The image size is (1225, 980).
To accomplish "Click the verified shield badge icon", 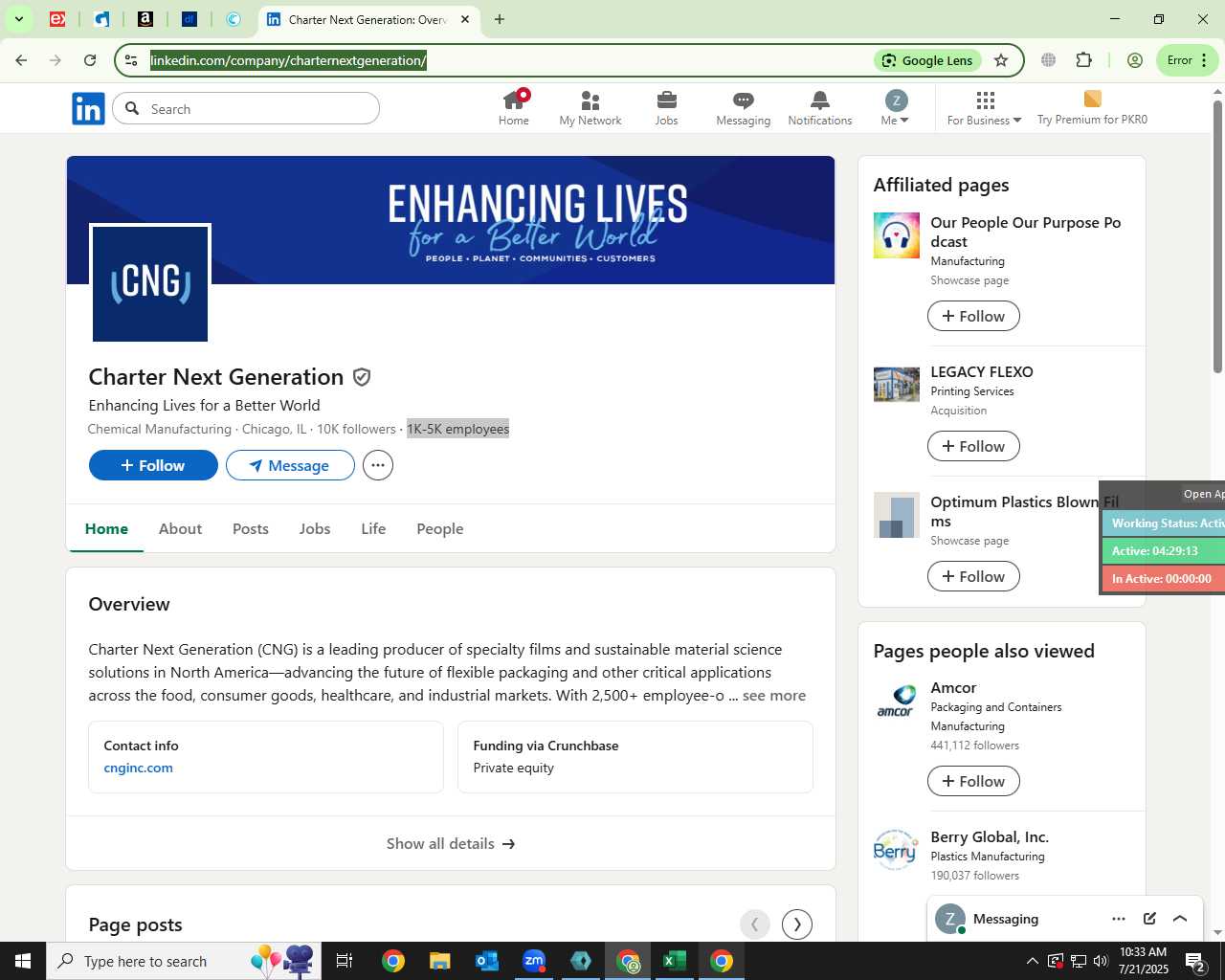I will (x=362, y=377).
